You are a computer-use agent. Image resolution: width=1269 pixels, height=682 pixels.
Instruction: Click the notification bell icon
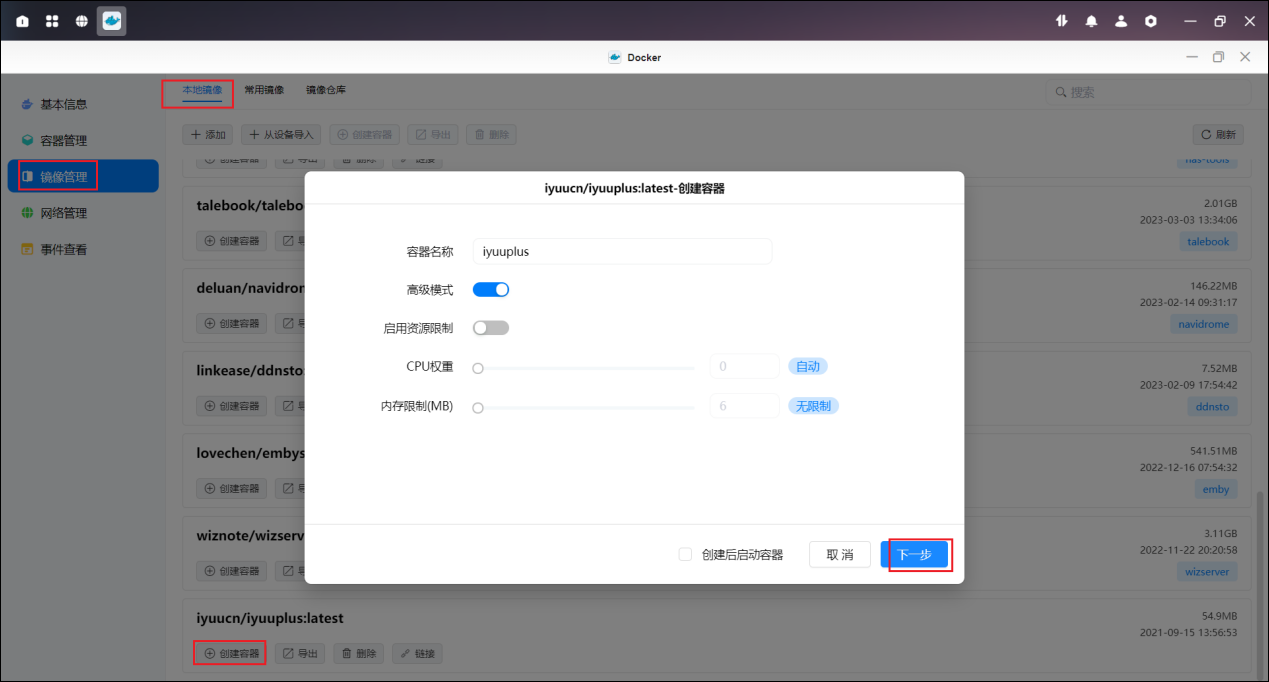tap(1091, 21)
